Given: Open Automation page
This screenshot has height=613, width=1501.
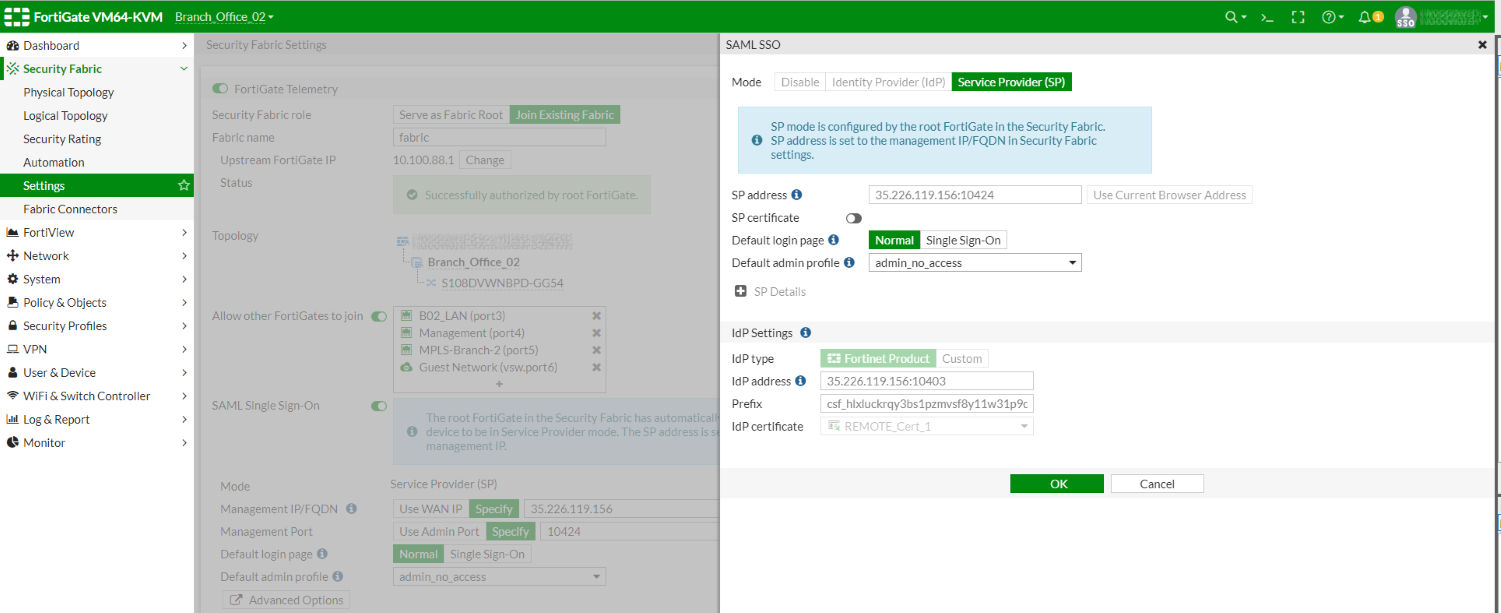Looking at the screenshot, I should click(54, 162).
